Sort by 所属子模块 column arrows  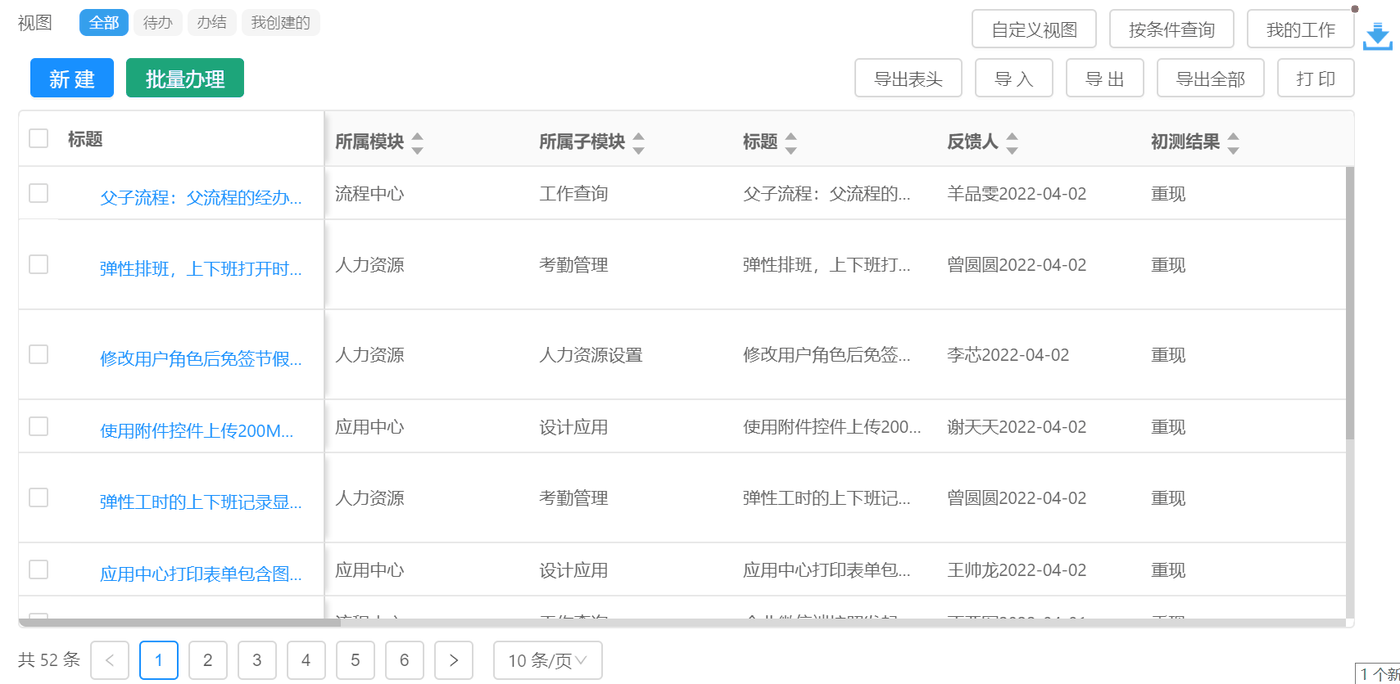tap(638, 143)
